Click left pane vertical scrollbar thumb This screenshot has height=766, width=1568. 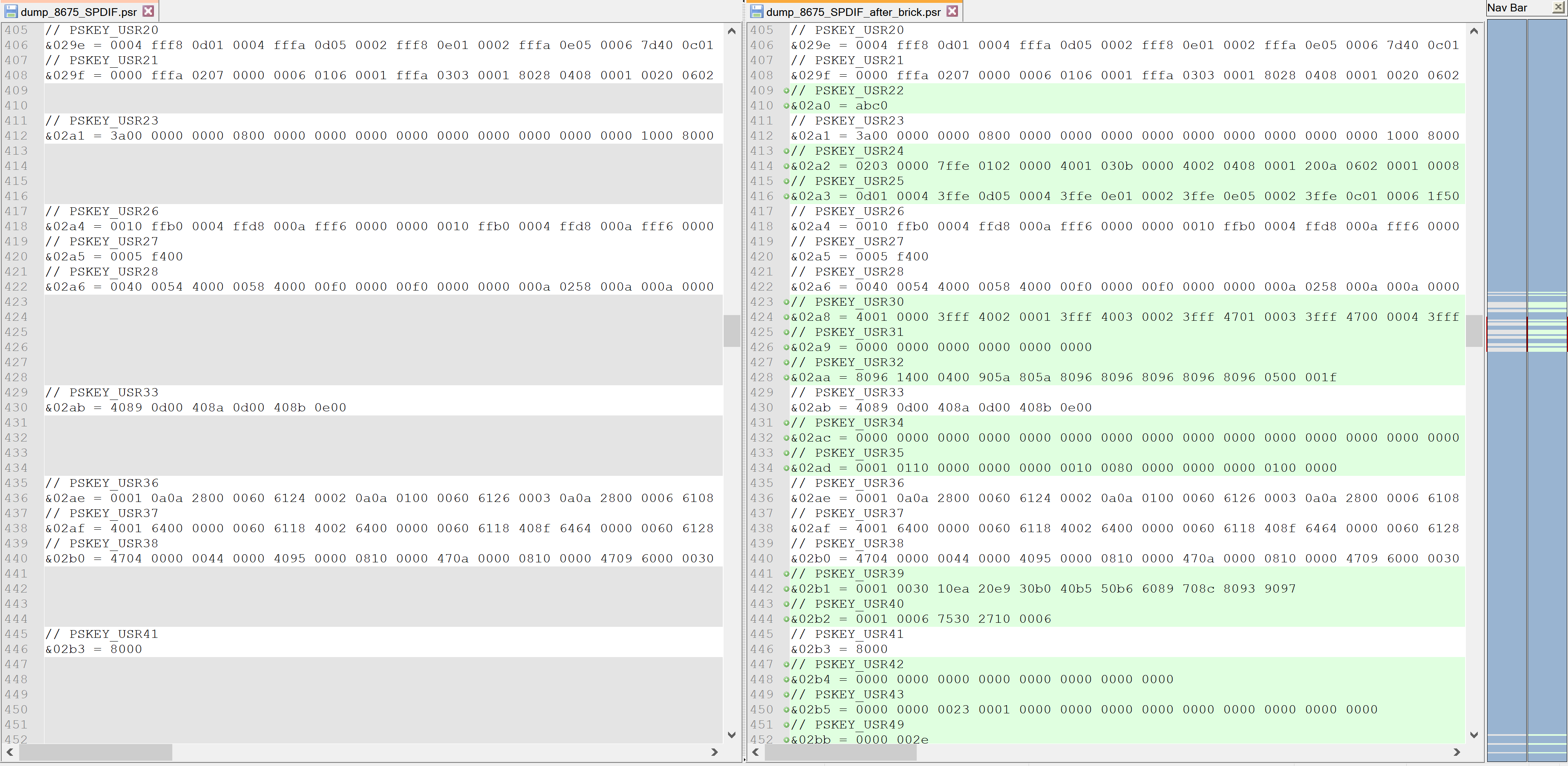pyautogui.click(x=732, y=331)
